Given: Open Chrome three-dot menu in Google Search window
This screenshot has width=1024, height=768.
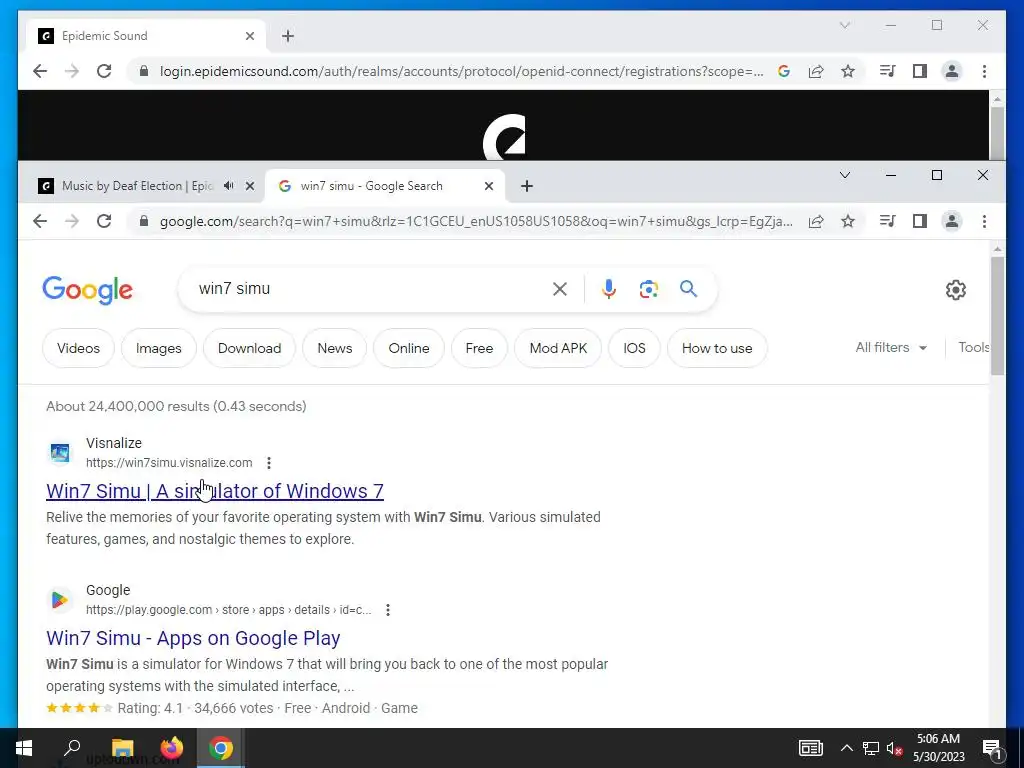Looking at the screenshot, I should coord(984,221).
